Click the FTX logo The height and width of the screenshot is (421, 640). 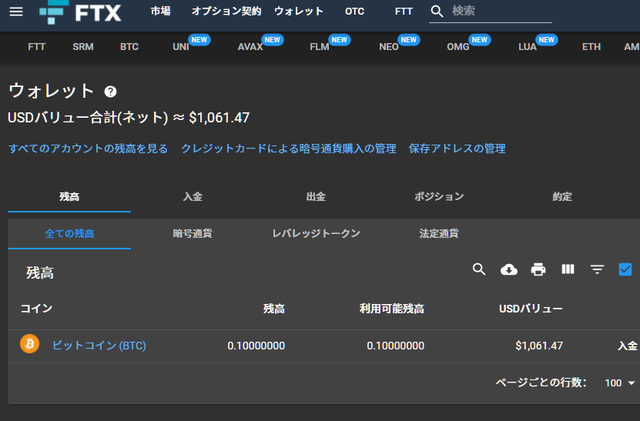[80, 12]
